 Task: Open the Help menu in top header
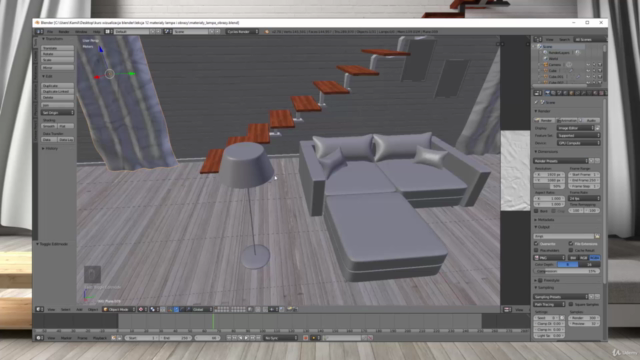point(96,31)
